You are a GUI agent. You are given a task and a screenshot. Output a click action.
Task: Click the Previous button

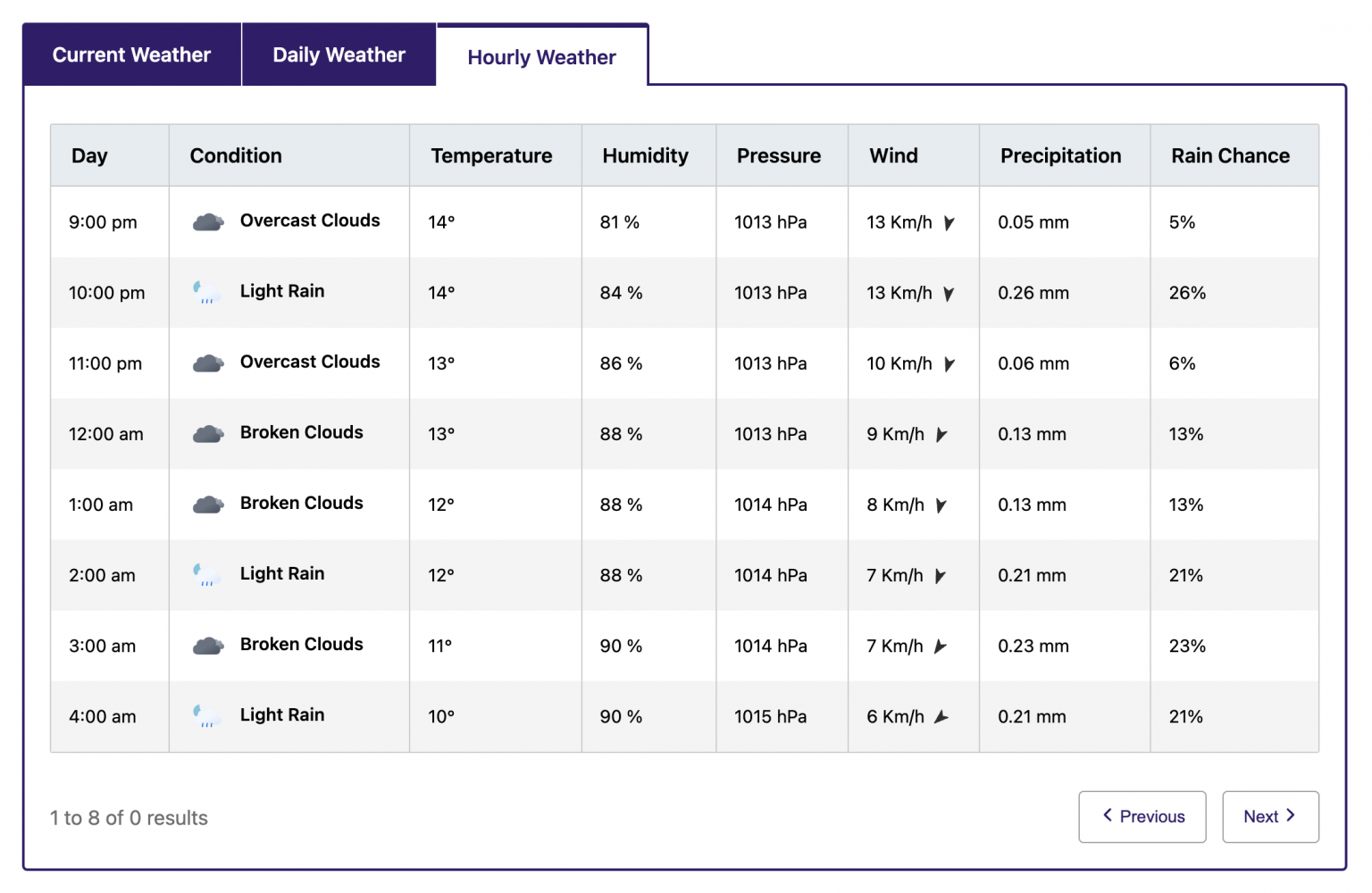pos(1142,816)
